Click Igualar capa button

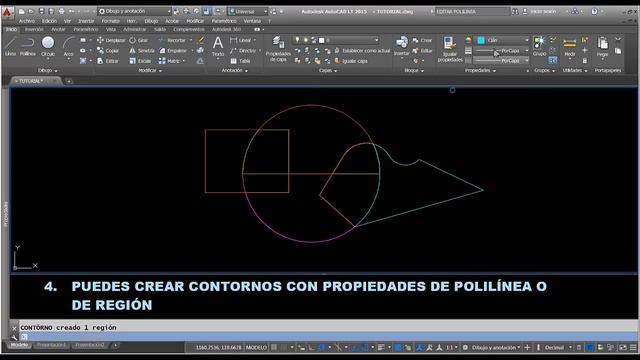351,61
